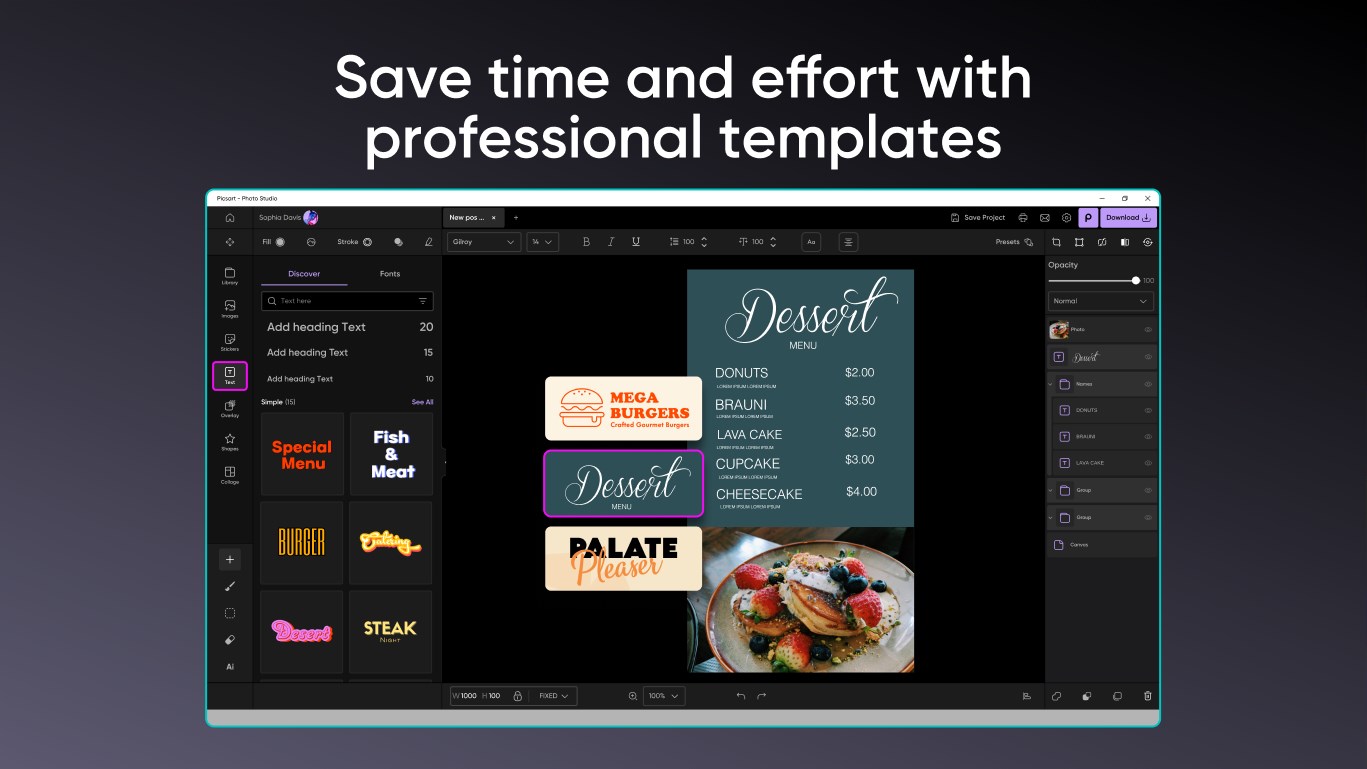
Task: Collapse the Names layer group
Action: (x=1050, y=384)
